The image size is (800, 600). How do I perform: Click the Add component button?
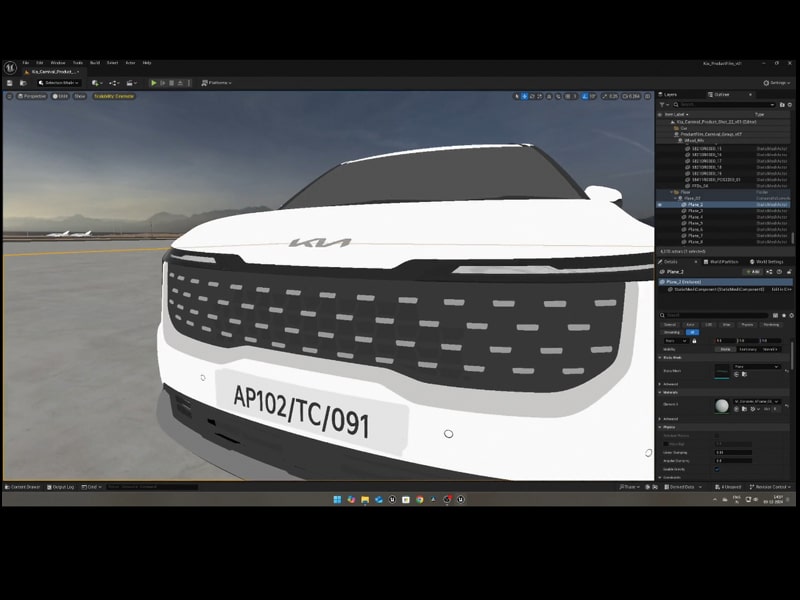click(753, 271)
